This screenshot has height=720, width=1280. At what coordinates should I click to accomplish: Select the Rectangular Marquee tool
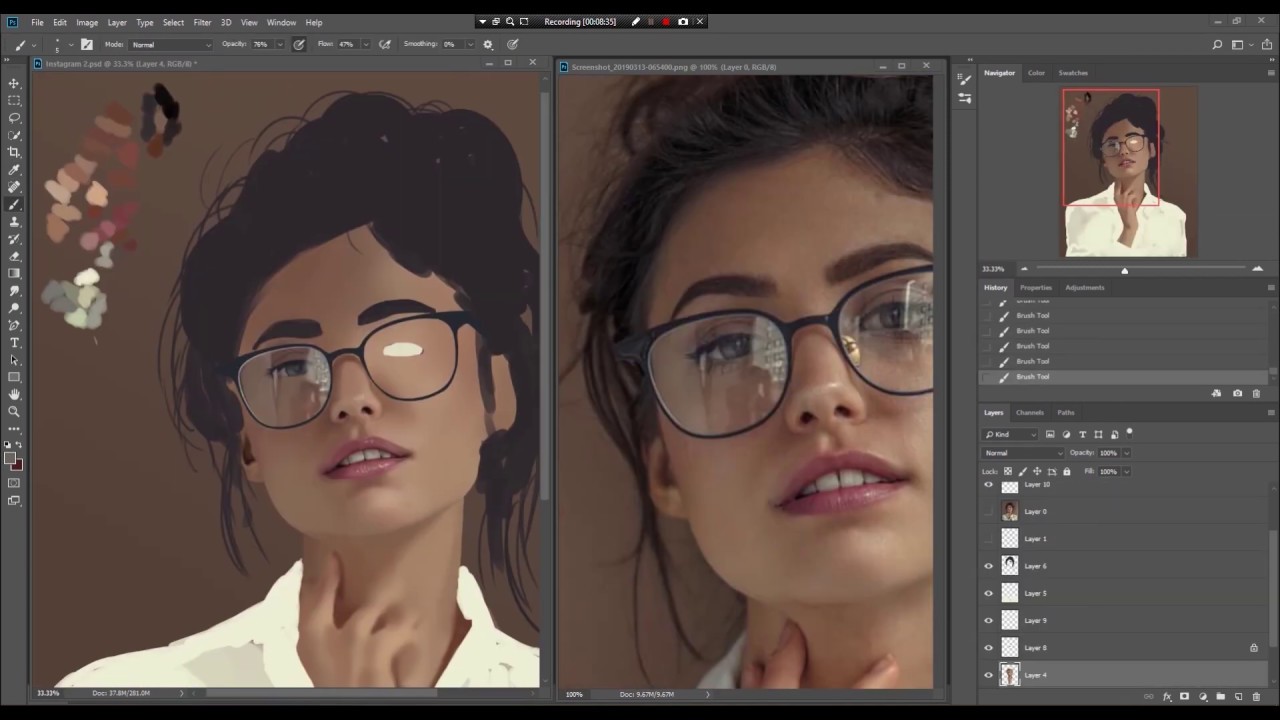click(14, 100)
